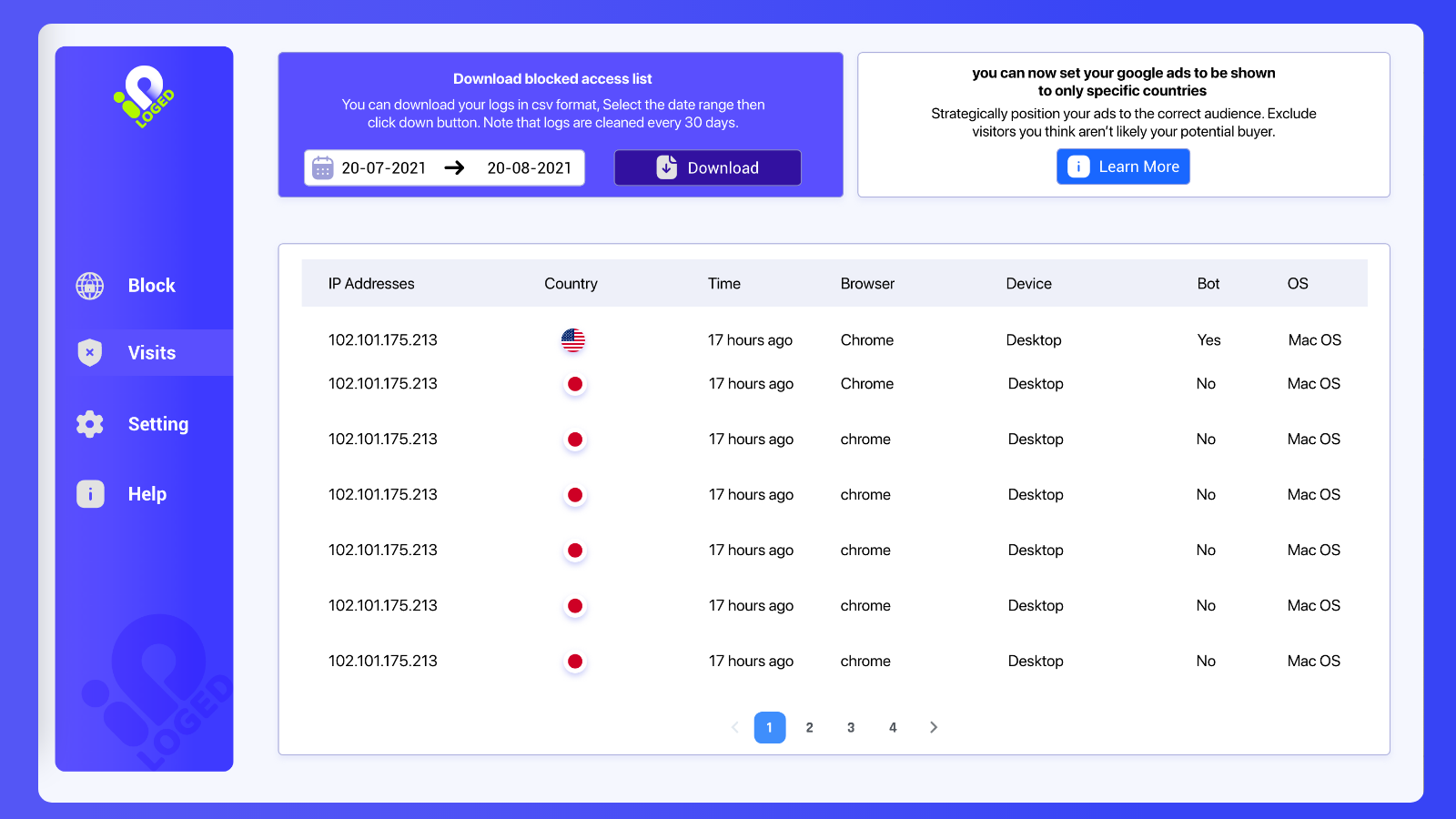Viewport: 1456px width, 819px height.
Task: Select the end date 20-08-2021
Action: pos(528,167)
